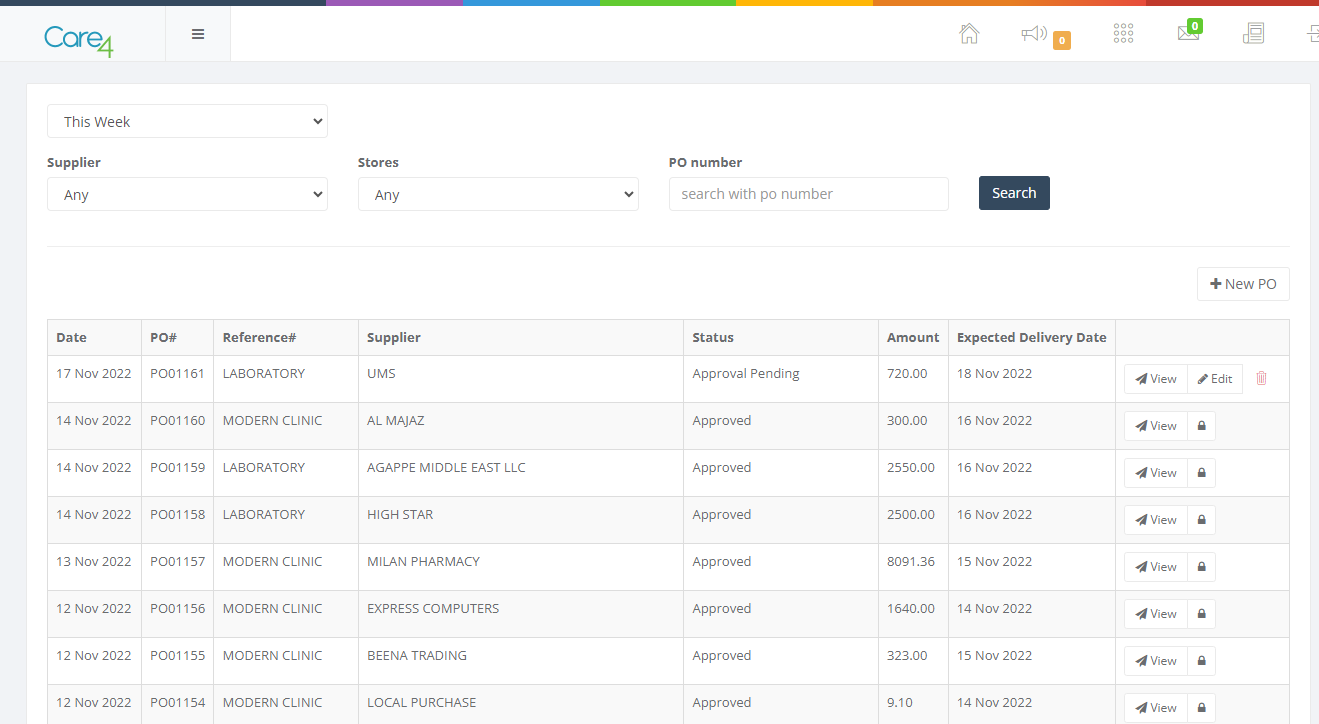Image resolution: width=1319 pixels, height=724 pixels.
Task: Click the lock icon for PO01154
Action: tap(1201, 708)
